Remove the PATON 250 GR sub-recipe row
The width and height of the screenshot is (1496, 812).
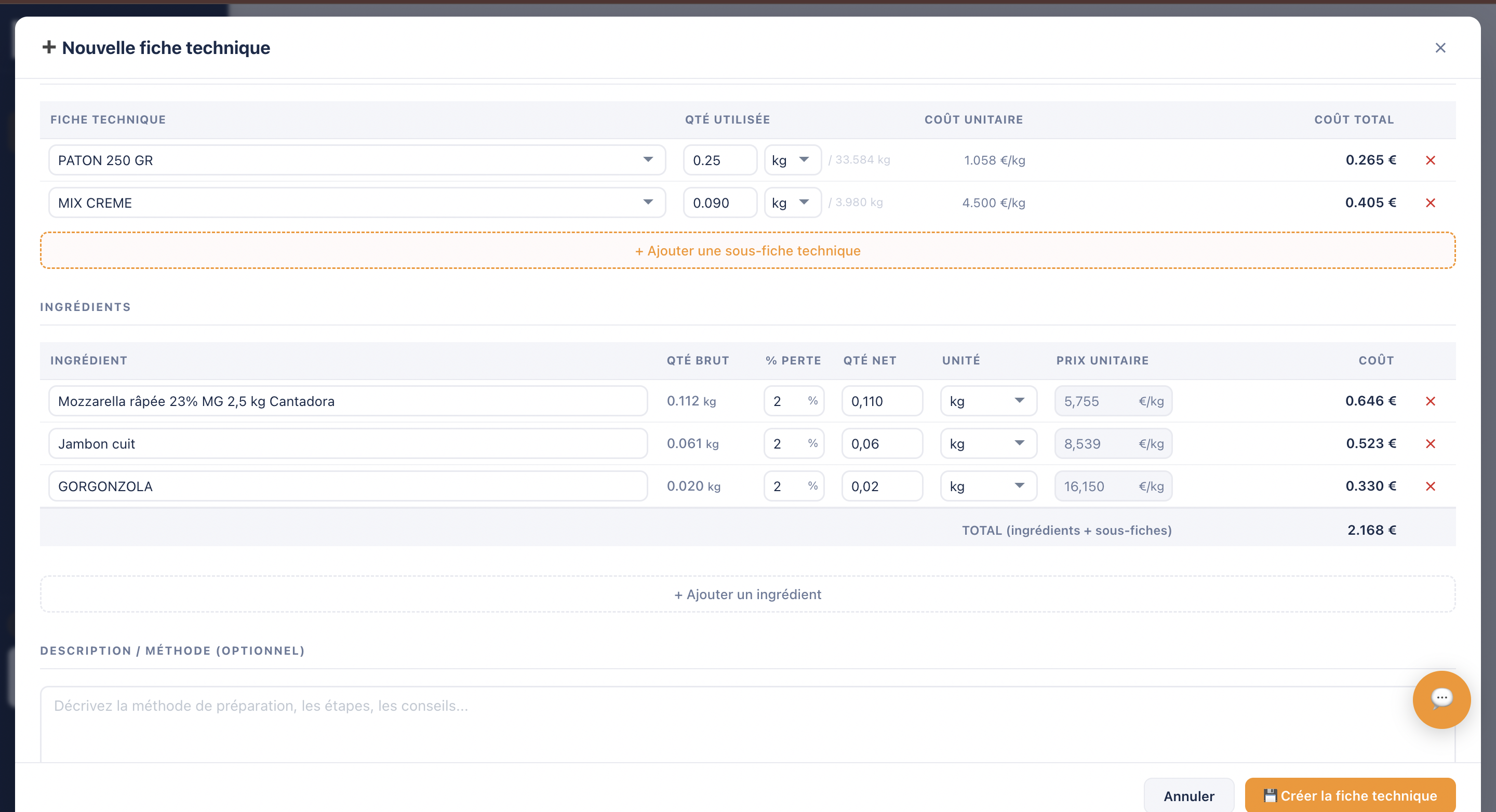click(1430, 160)
